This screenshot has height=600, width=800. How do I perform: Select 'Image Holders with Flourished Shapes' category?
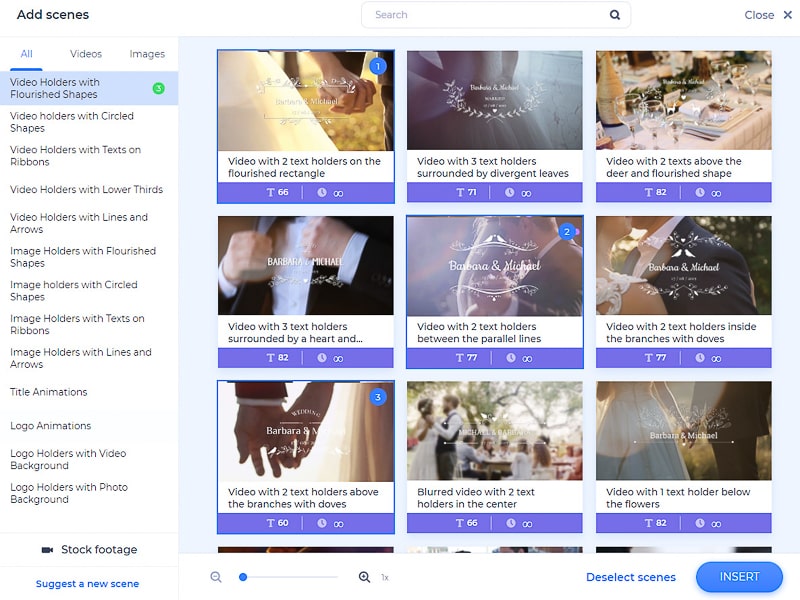coord(89,257)
